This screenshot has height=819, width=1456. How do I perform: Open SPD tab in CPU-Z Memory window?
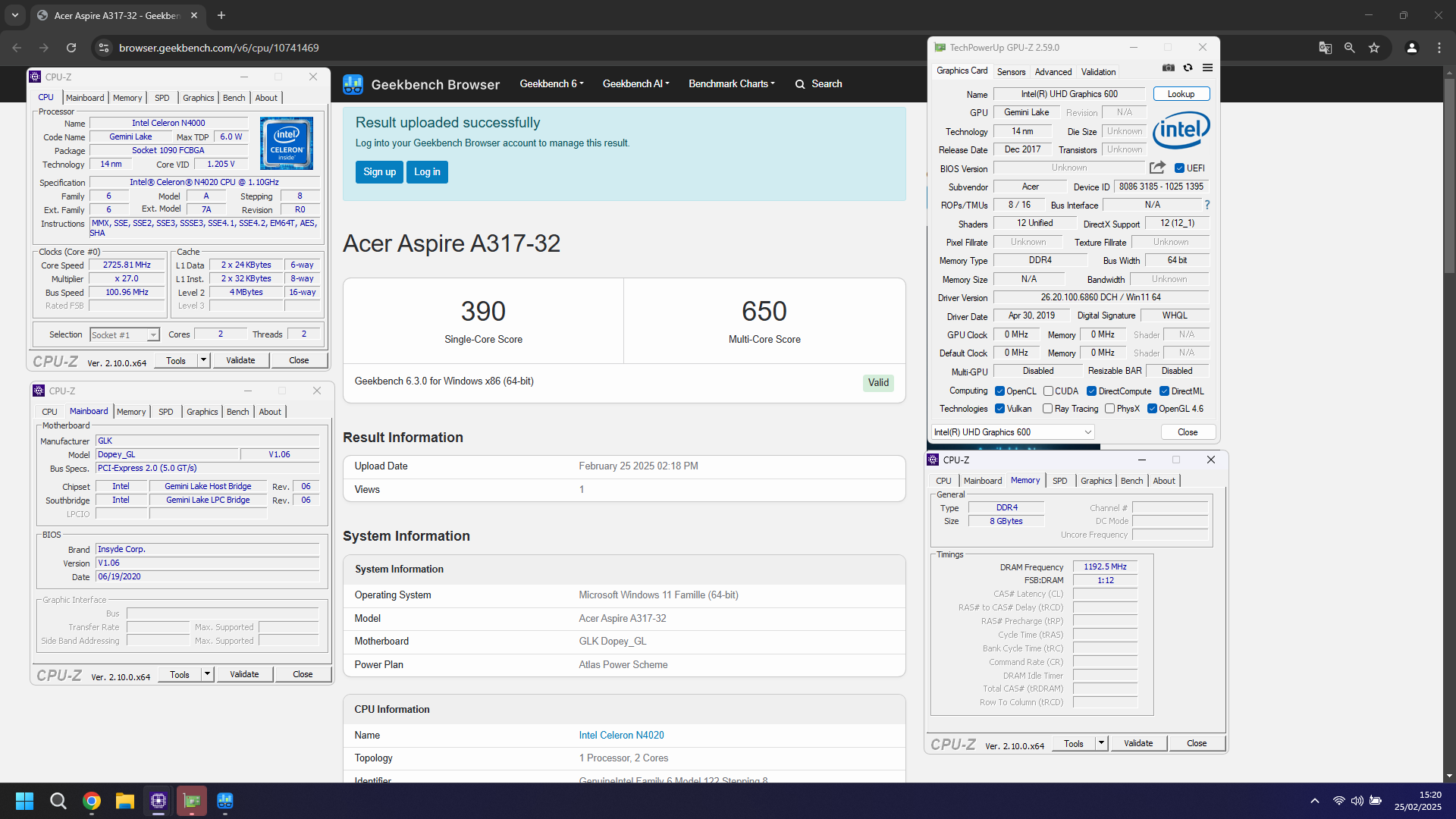pyautogui.click(x=1059, y=481)
